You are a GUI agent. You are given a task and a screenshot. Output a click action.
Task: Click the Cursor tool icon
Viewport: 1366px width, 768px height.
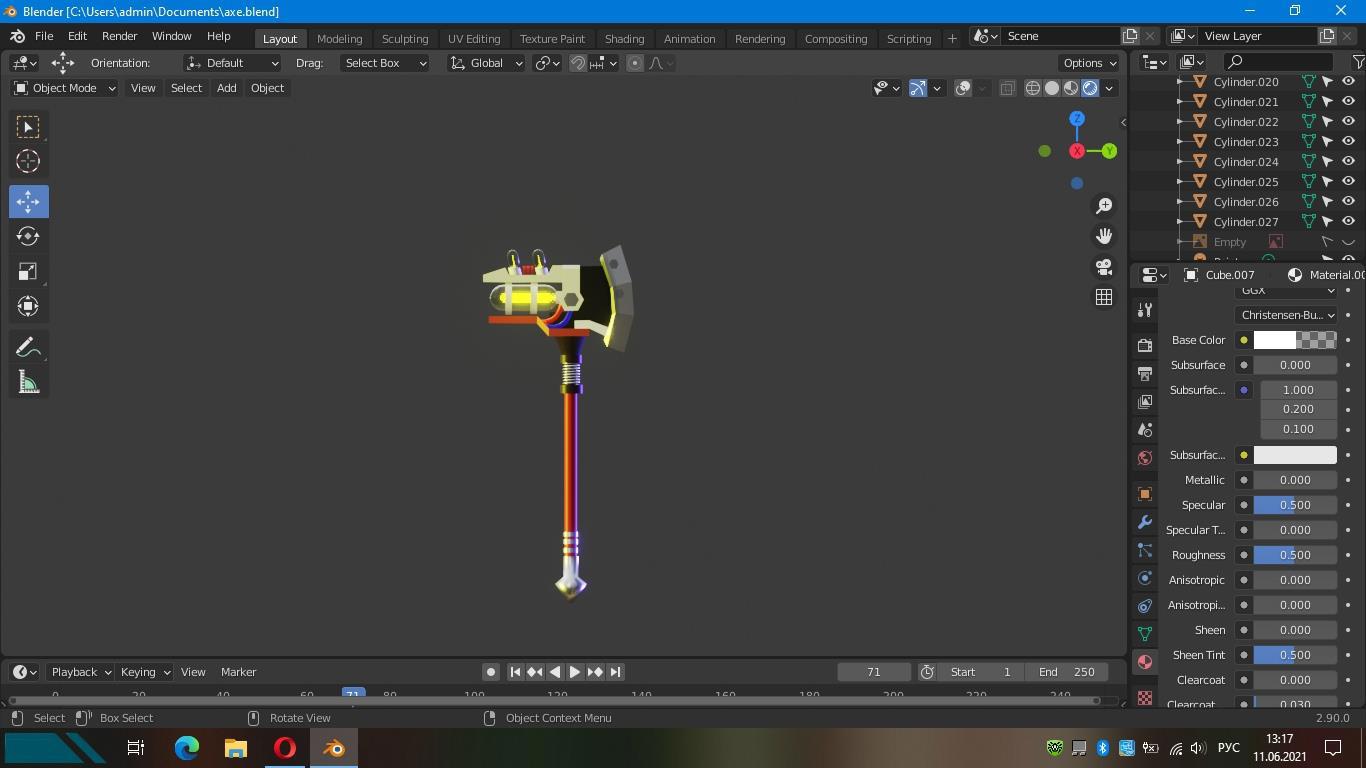point(28,161)
